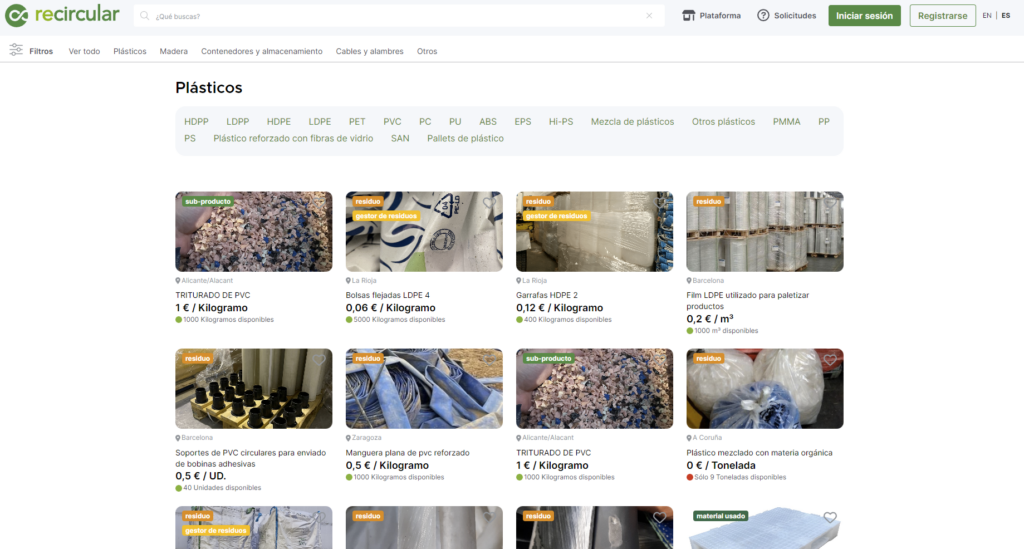The image size is (1024, 549).
Task: Filter by PVC subcategory
Action: [x=392, y=121]
